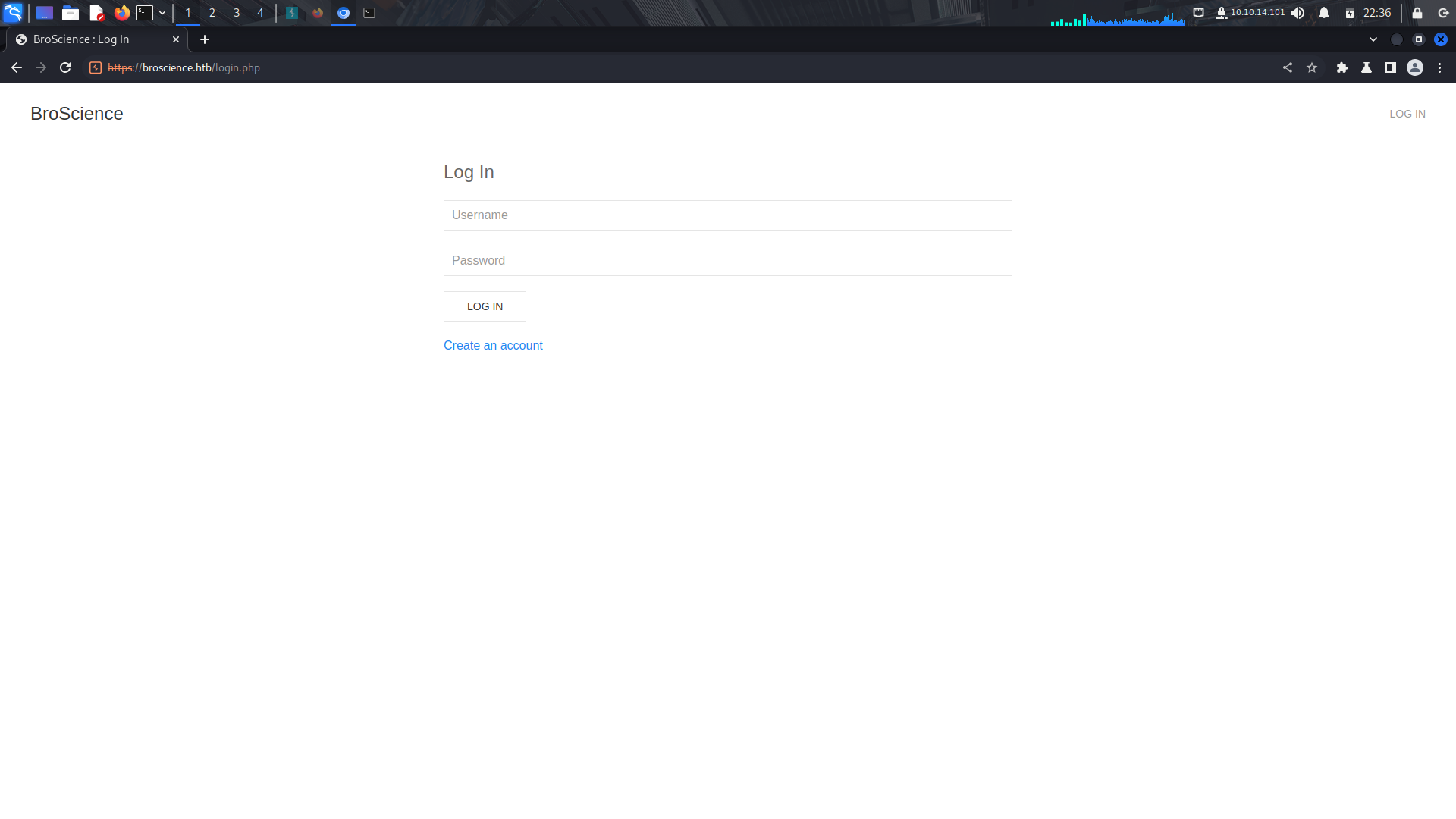The width and height of the screenshot is (1456, 819).
Task: Open notifications via the bell icon
Action: [1323, 13]
